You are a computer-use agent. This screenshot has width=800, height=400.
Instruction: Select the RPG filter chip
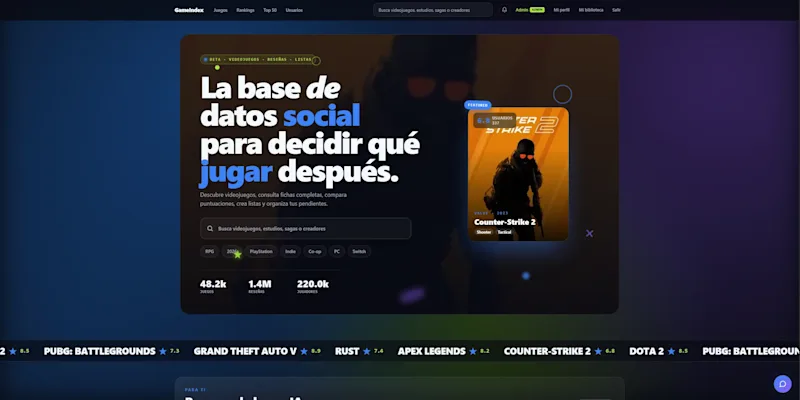(x=210, y=251)
